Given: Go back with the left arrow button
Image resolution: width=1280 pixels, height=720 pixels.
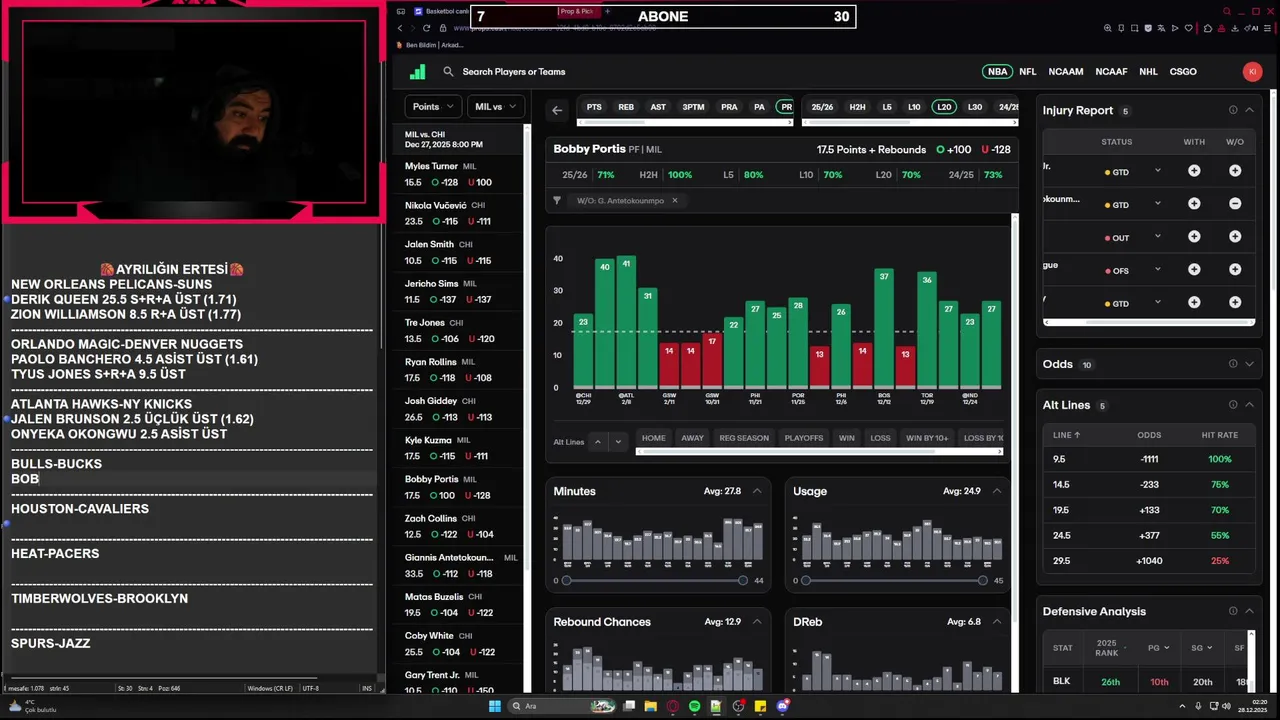Looking at the screenshot, I should (x=557, y=110).
